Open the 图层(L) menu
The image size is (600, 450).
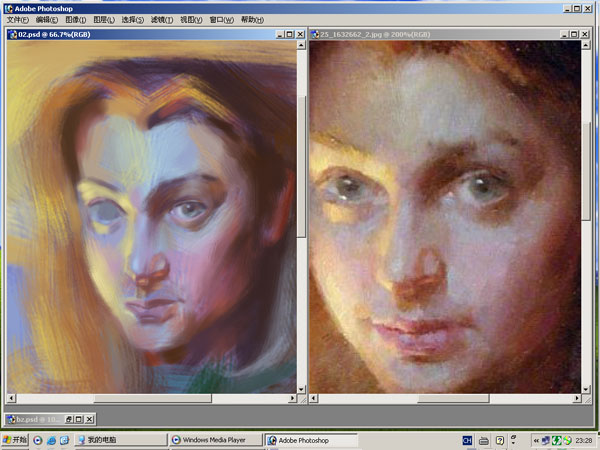[104, 20]
